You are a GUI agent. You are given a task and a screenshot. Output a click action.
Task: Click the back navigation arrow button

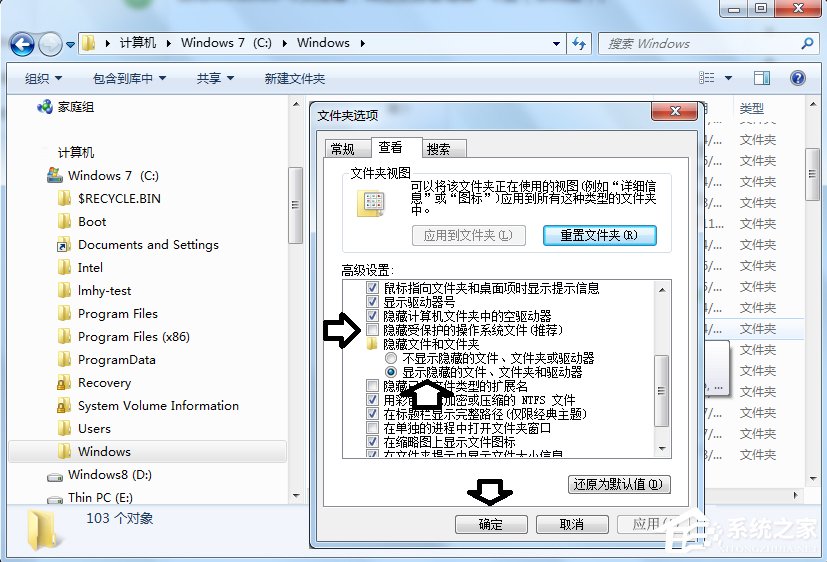[x=22, y=44]
